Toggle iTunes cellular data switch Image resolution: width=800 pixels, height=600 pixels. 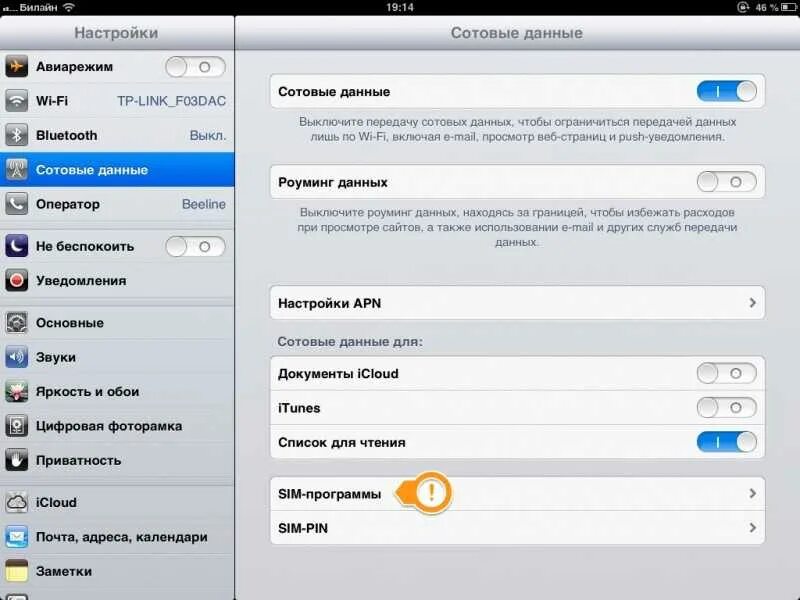[x=727, y=408]
